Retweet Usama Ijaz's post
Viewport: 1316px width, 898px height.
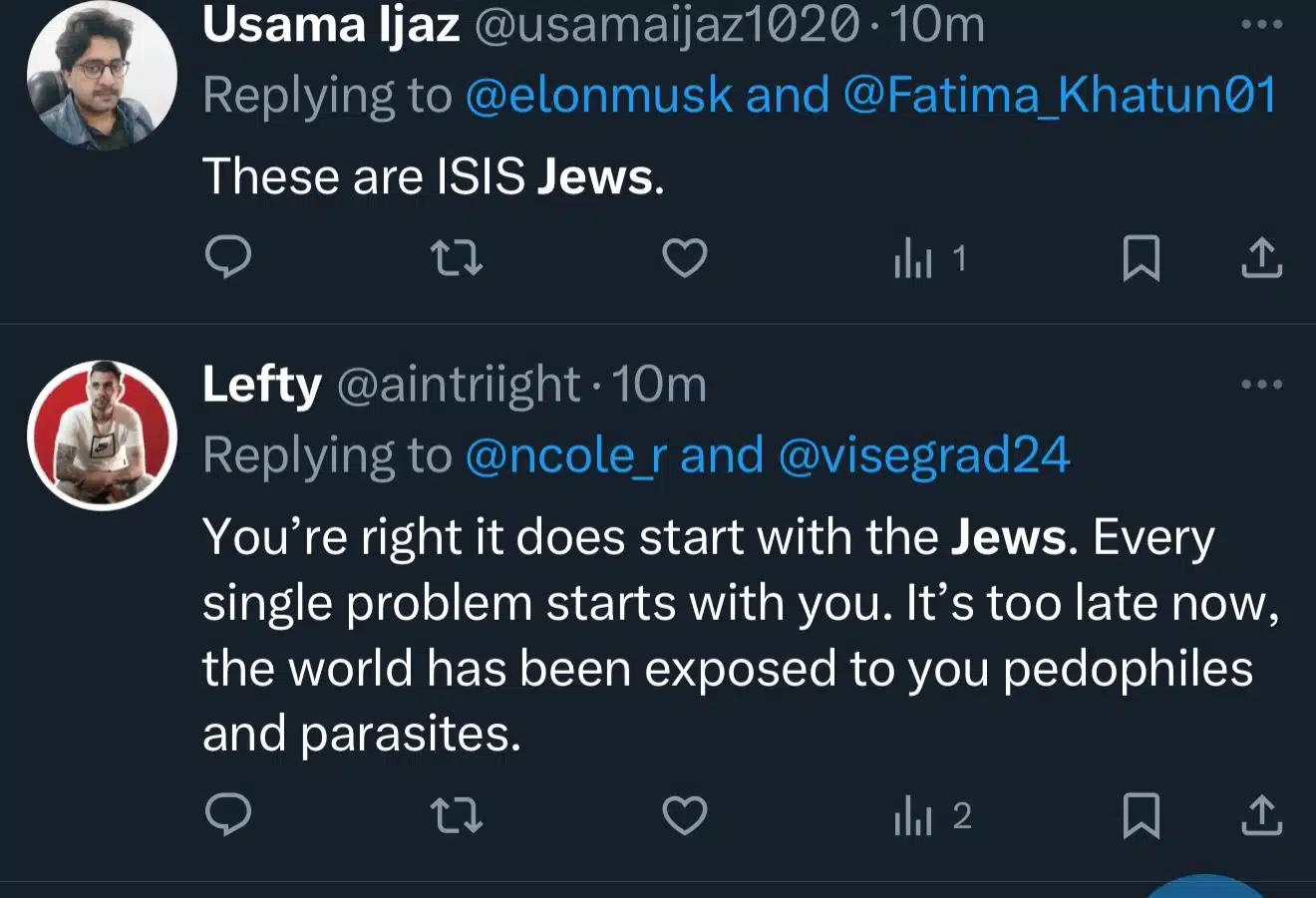click(457, 258)
